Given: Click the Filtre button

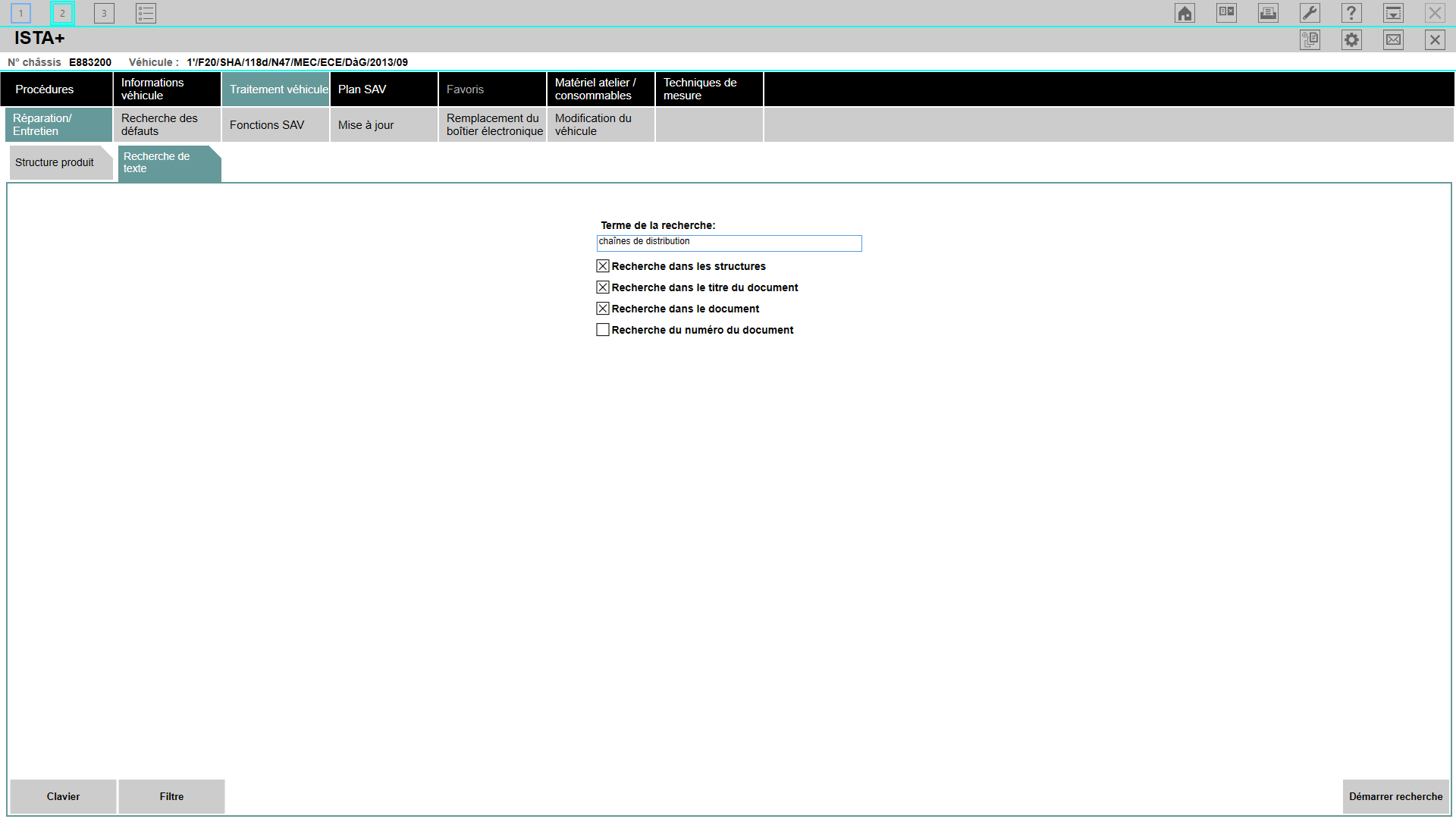Looking at the screenshot, I should tap(171, 796).
